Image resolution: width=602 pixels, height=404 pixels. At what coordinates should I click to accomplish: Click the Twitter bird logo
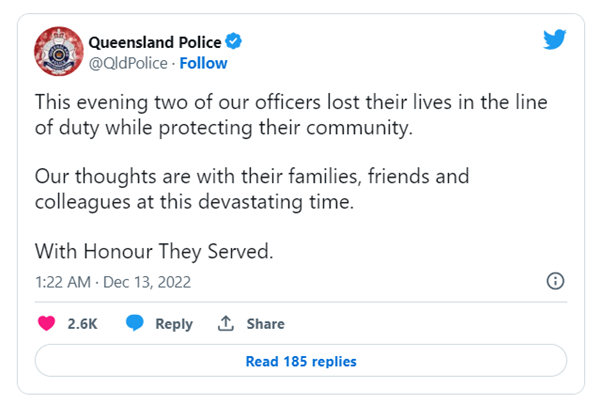[x=555, y=39]
